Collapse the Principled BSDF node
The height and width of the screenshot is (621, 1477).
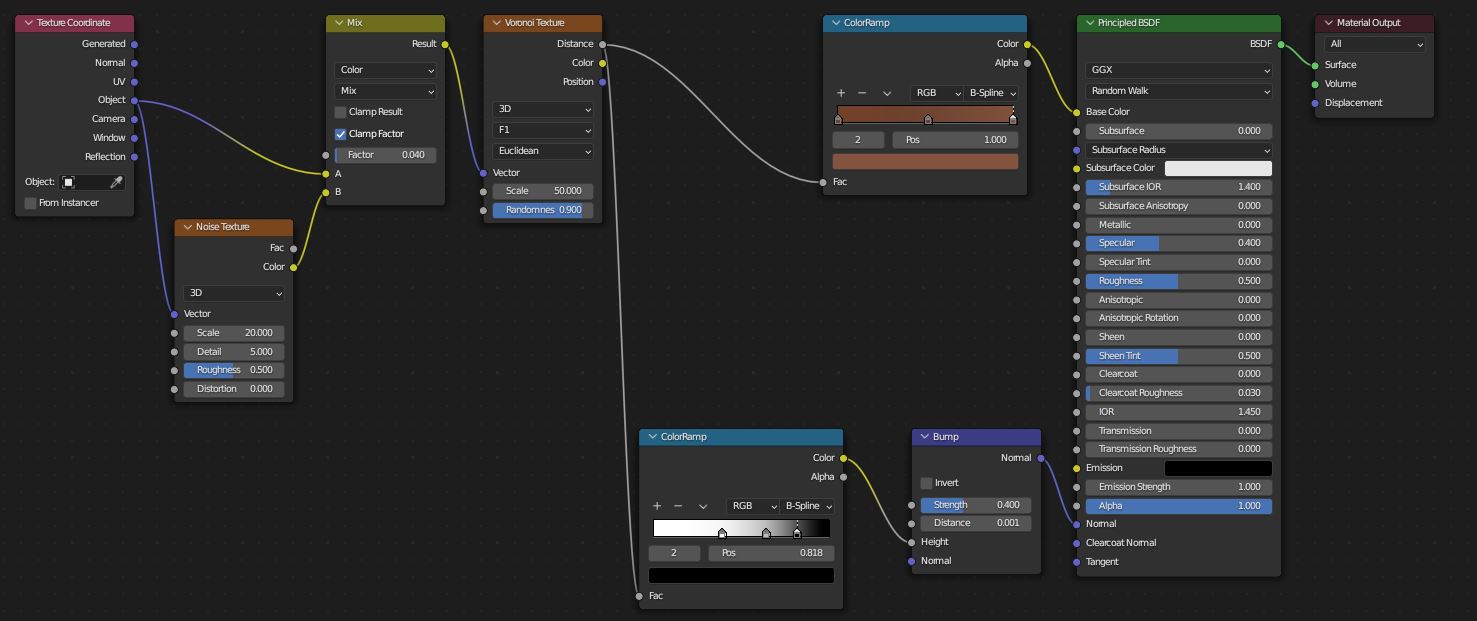(x=1089, y=23)
